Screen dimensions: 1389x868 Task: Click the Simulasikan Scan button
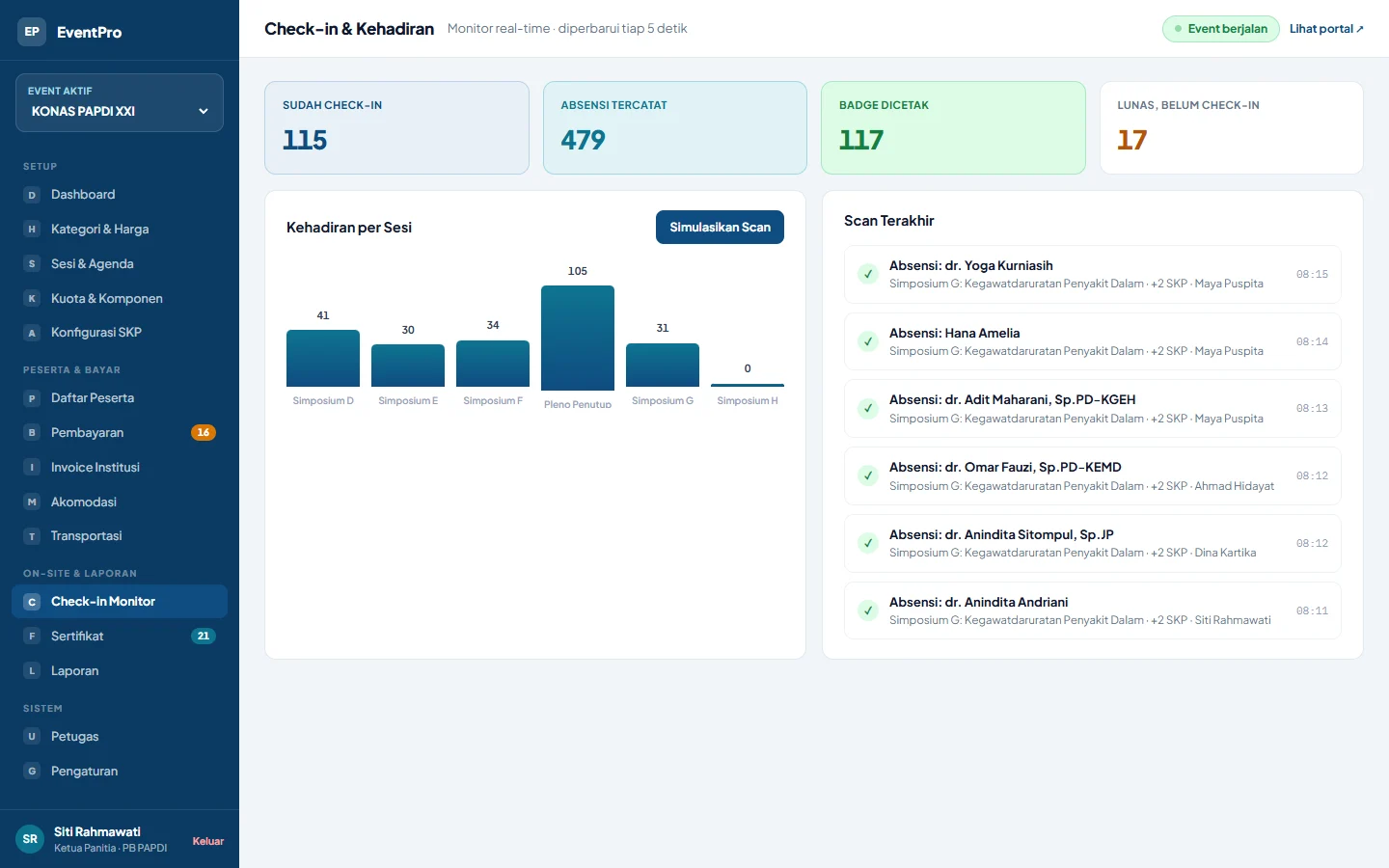point(720,228)
